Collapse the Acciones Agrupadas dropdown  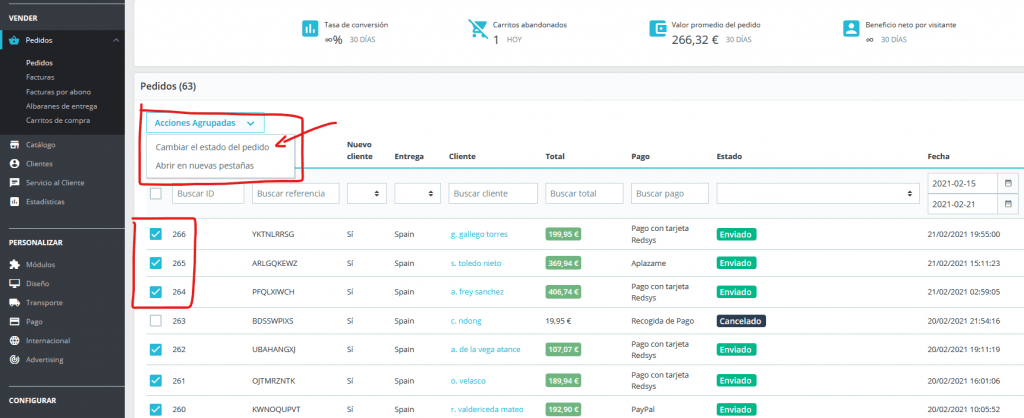(x=205, y=123)
